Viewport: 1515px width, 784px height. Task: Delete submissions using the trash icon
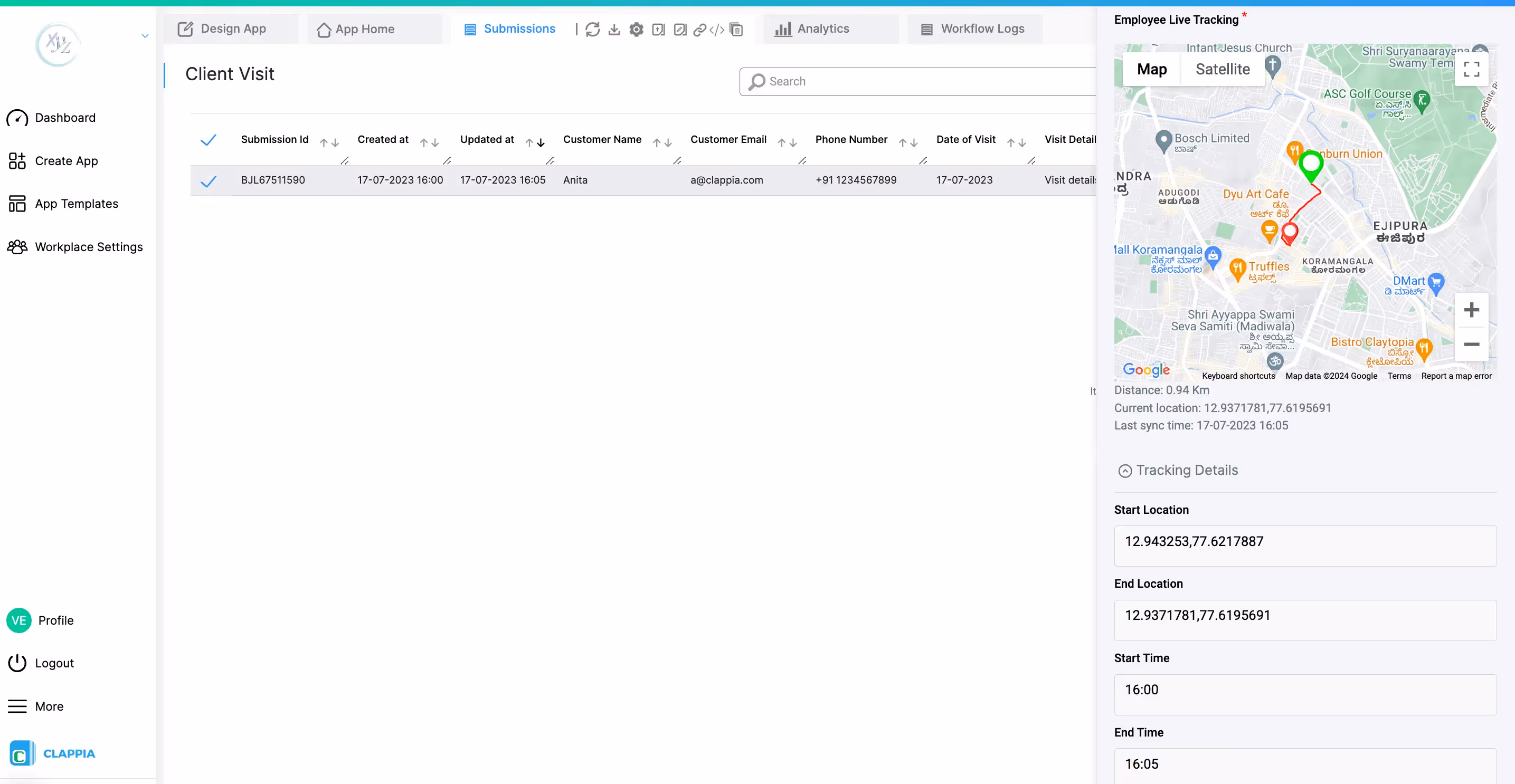click(x=736, y=29)
